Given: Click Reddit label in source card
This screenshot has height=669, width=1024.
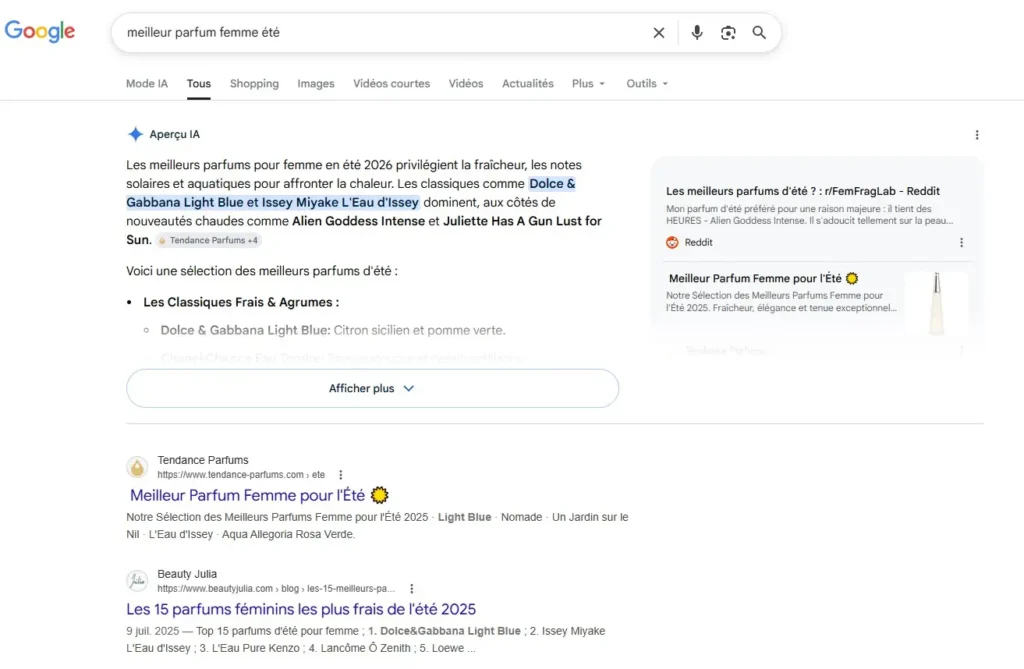Looking at the screenshot, I should 698,242.
